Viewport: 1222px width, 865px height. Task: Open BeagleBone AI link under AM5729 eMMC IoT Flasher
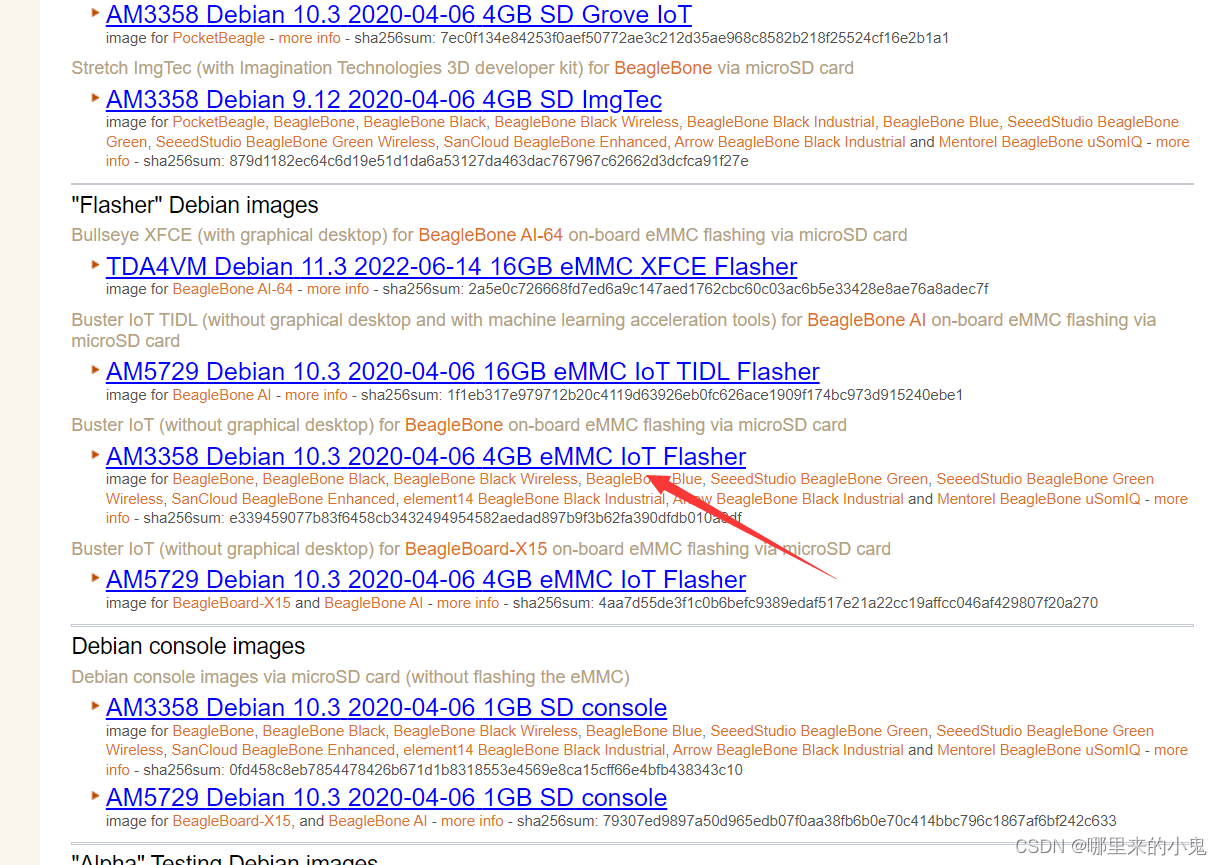click(x=374, y=603)
